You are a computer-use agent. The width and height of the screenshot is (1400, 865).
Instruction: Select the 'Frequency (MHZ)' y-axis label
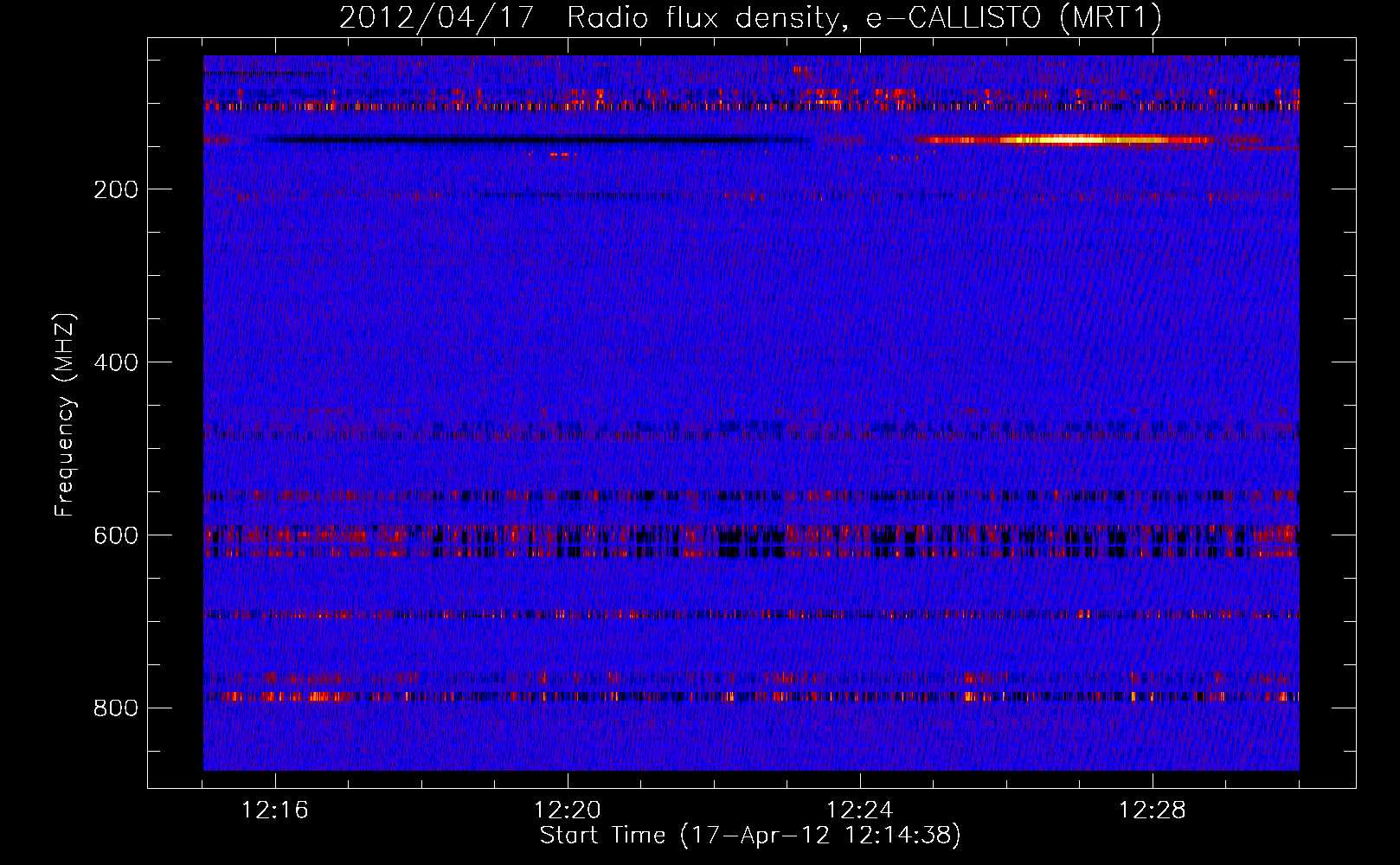[64, 415]
